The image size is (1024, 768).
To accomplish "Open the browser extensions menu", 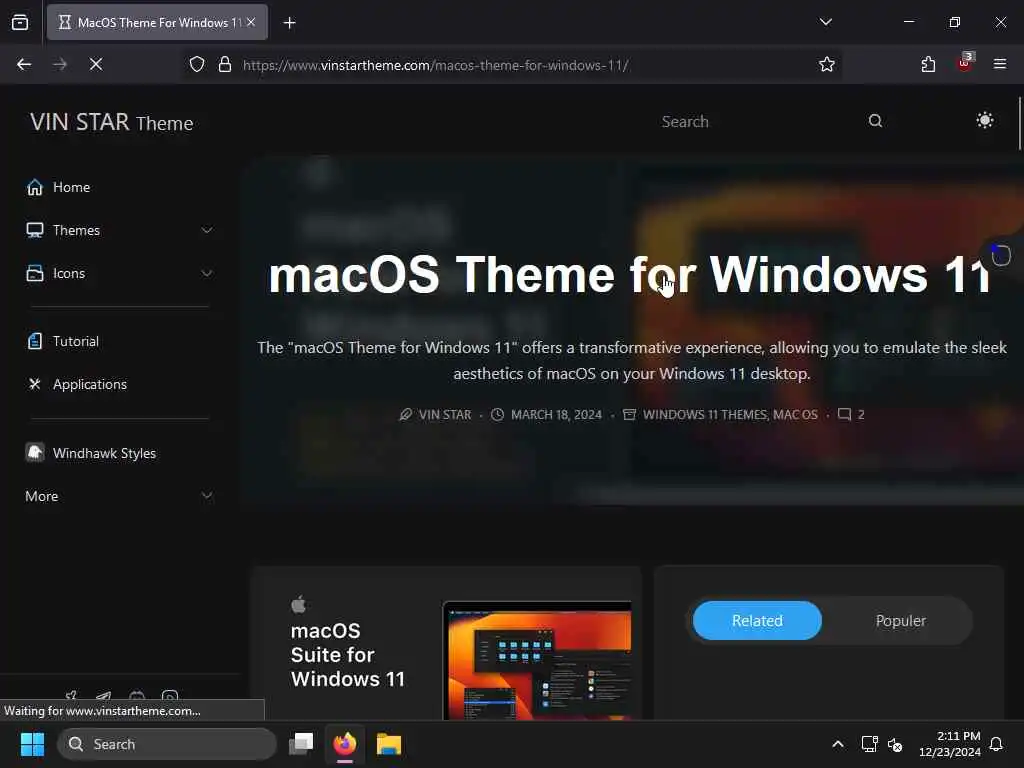I will pyautogui.click(x=928, y=64).
